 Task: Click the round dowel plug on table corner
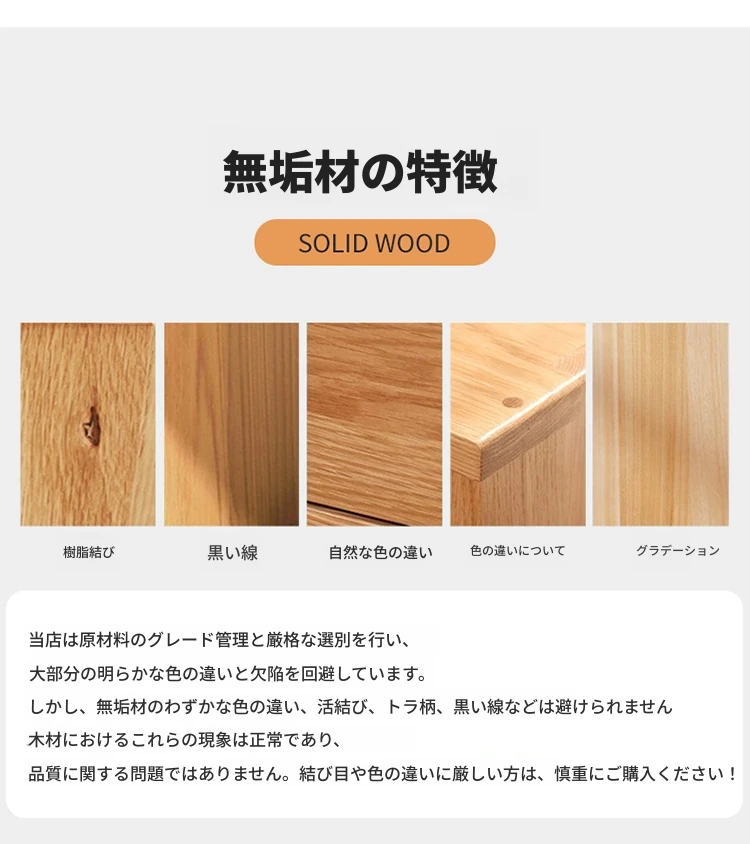point(513,402)
